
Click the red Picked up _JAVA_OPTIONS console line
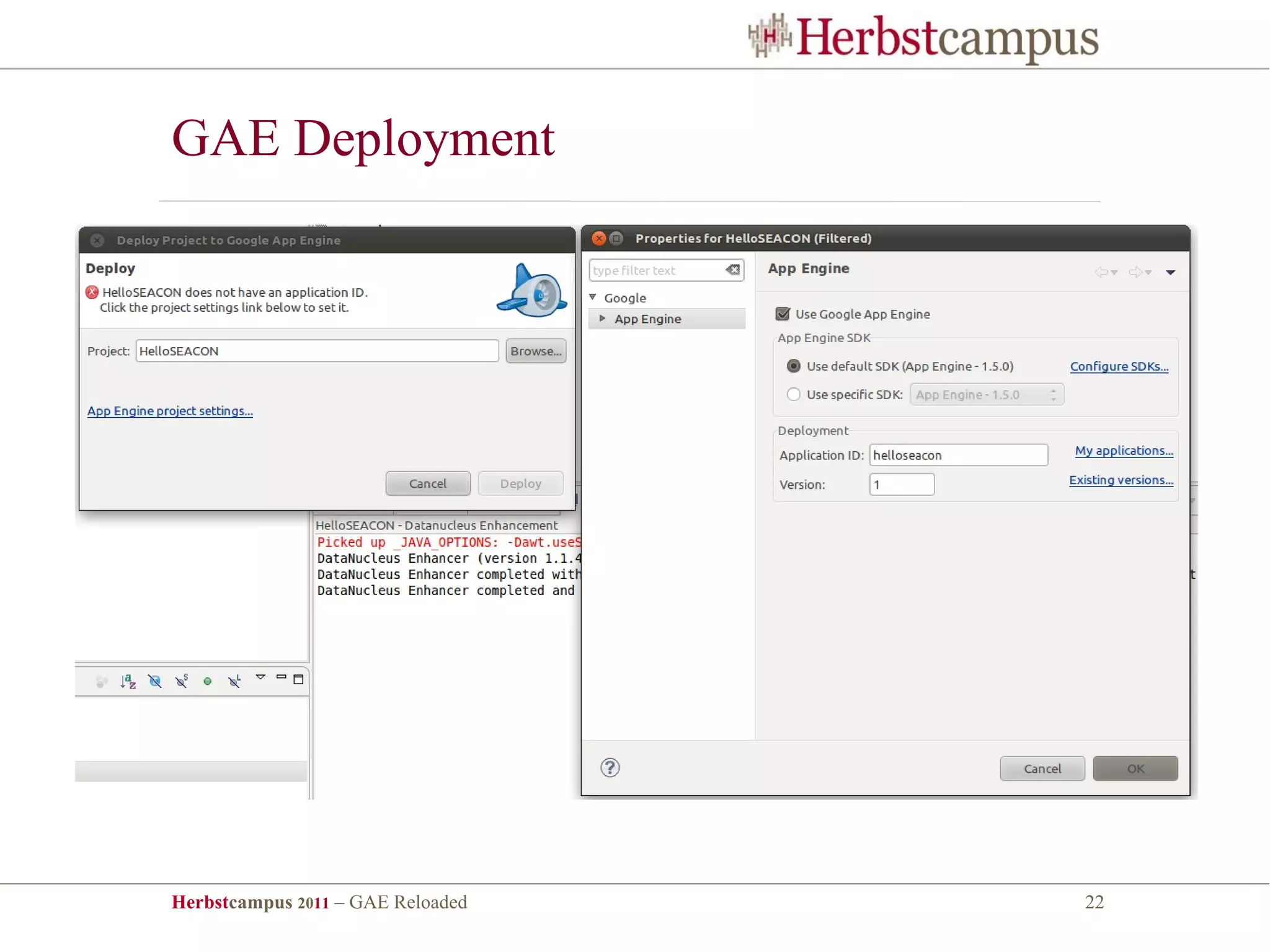tap(449, 542)
